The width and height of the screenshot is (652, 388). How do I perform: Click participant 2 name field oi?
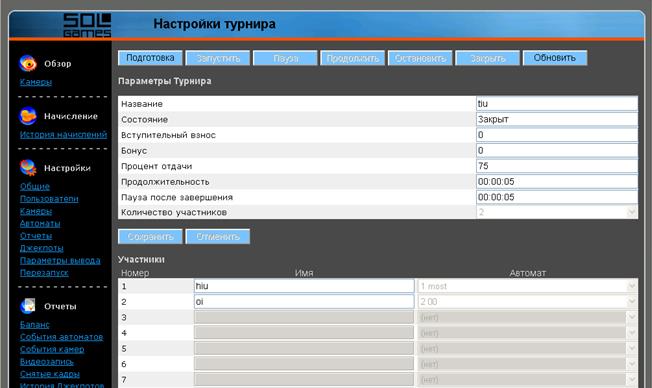(x=304, y=302)
